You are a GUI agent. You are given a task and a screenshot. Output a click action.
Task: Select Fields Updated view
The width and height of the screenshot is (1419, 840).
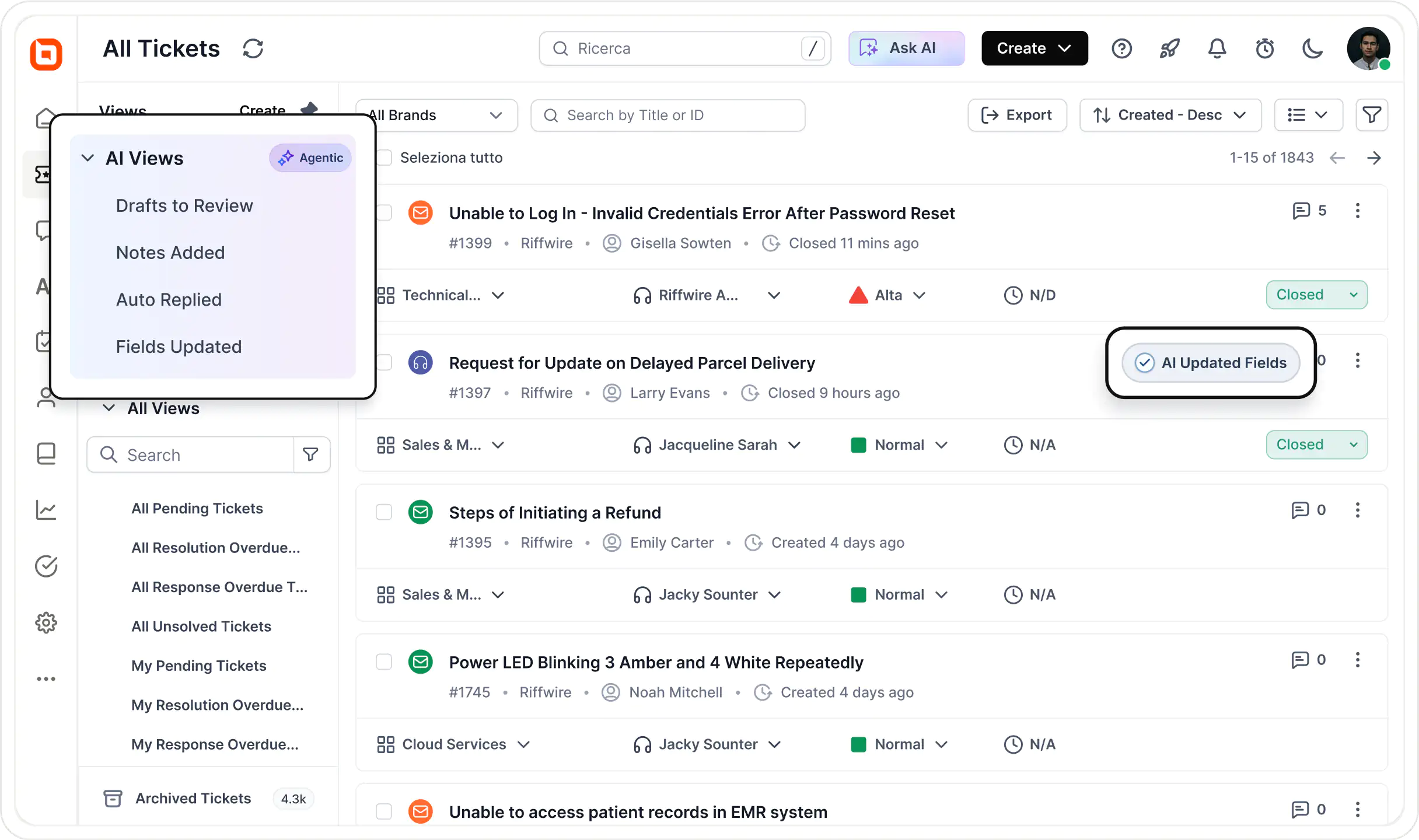[179, 347]
